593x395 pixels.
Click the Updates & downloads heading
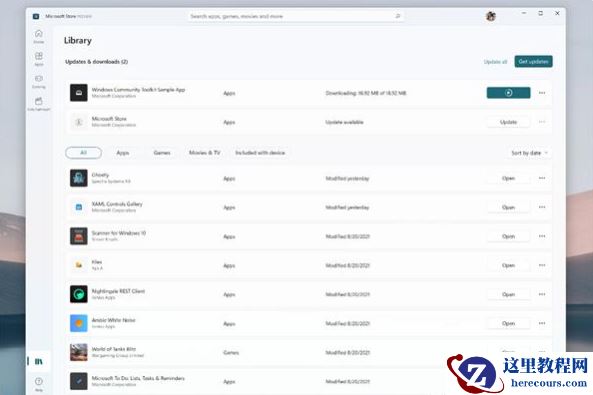click(x=96, y=62)
